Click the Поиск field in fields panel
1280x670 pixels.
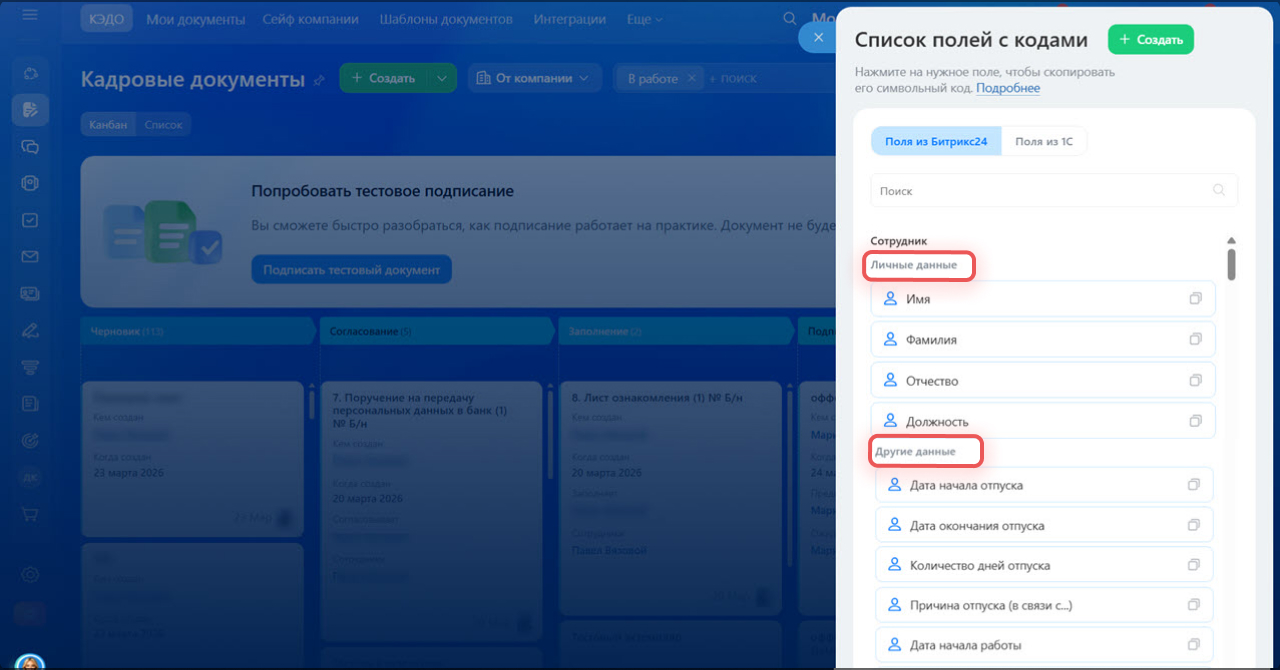click(x=1040, y=190)
